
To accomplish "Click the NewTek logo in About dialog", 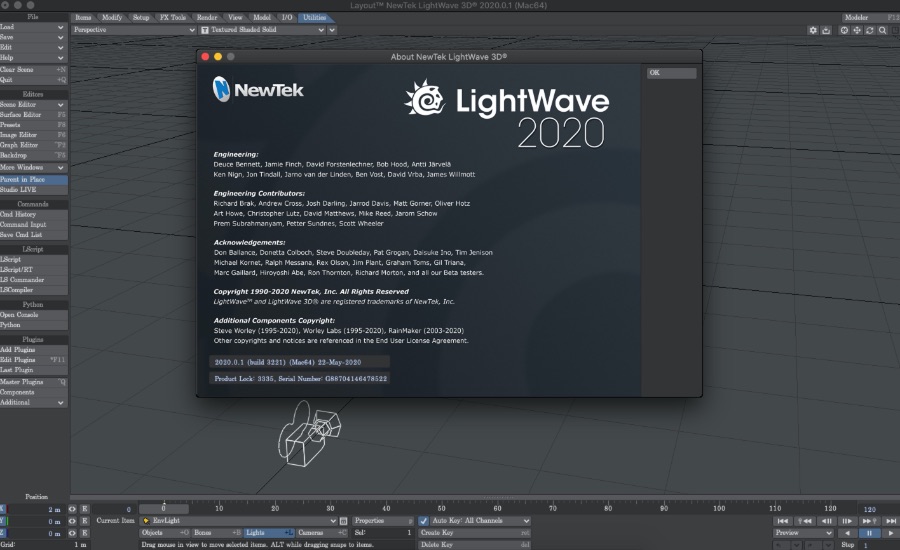I will point(258,90).
